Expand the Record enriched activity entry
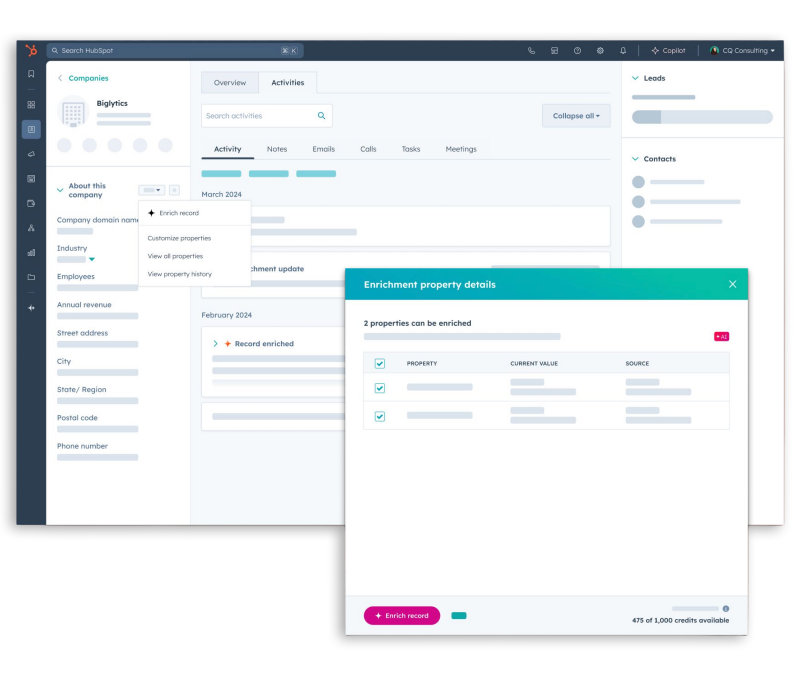 (x=214, y=343)
